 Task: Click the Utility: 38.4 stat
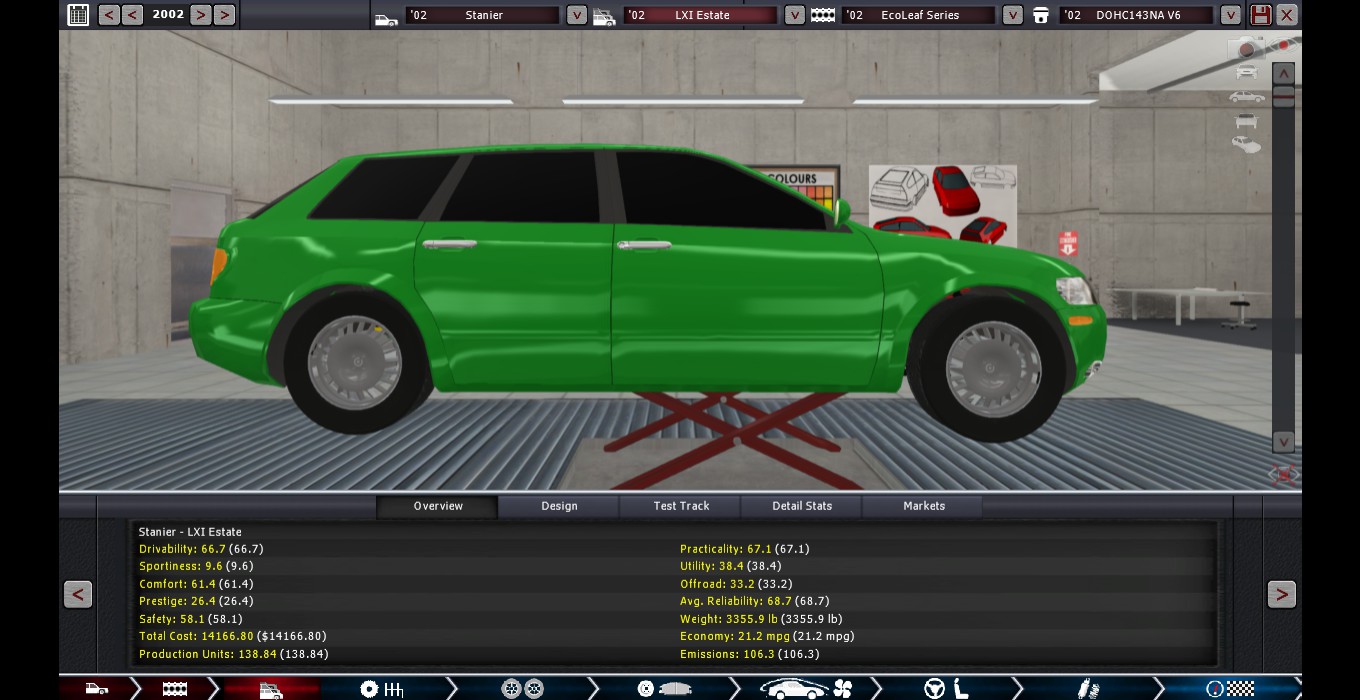(x=731, y=566)
